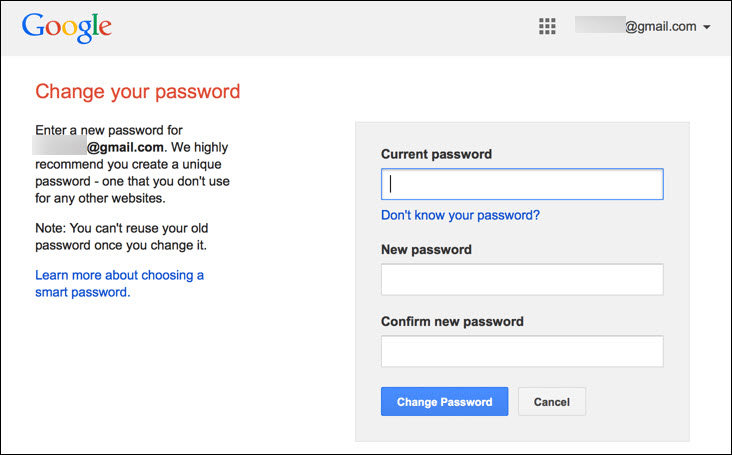
Task: Submit with the Change Password button
Action: coord(444,401)
